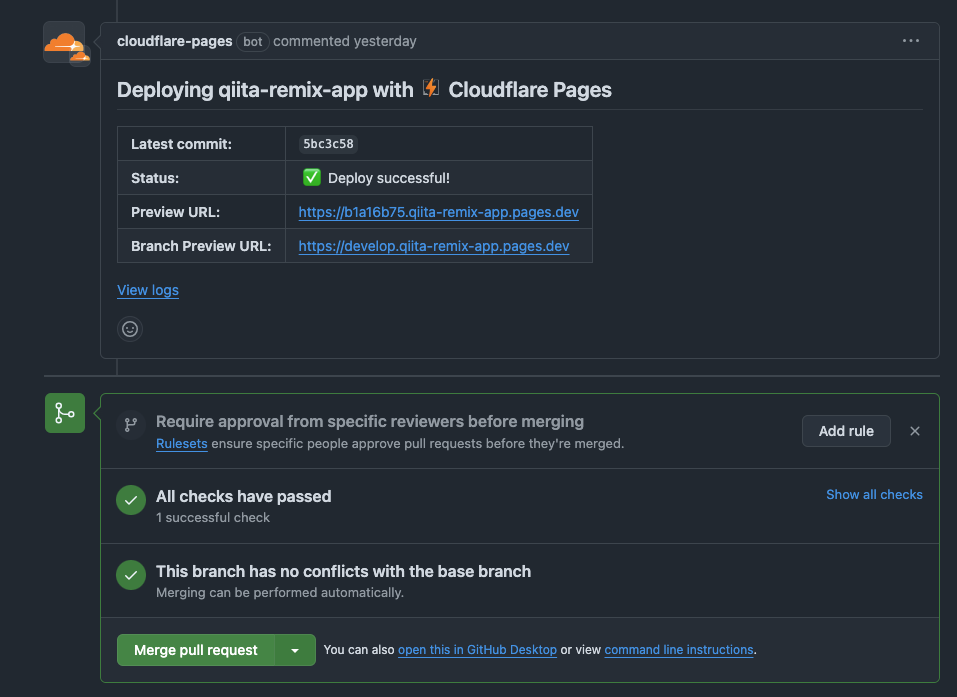This screenshot has height=697, width=957.
Task: Click the green merge branch icon
Action: pyautogui.click(x=65, y=412)
